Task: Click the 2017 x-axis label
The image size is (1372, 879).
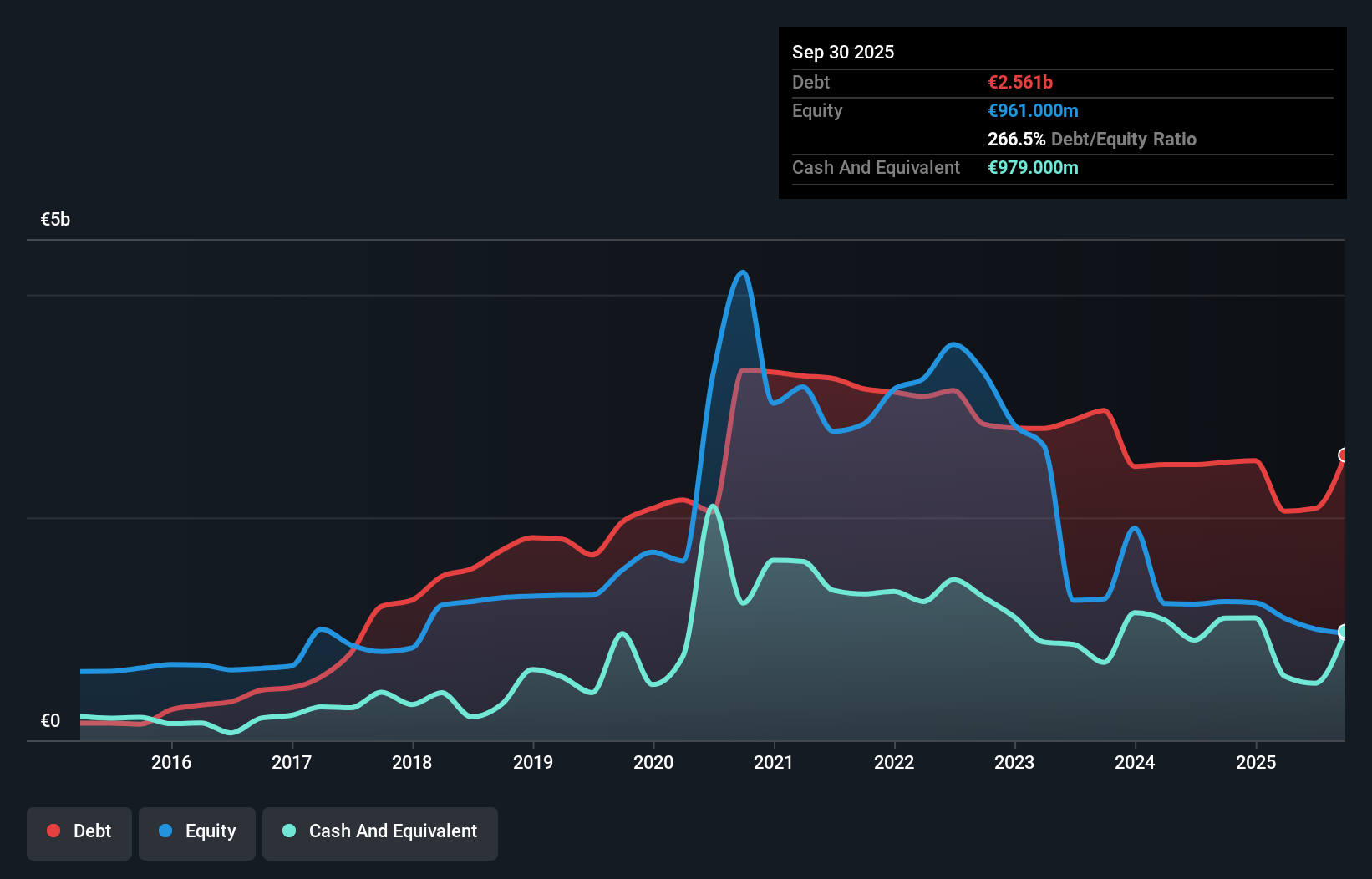Action: (x=292, y=762)
